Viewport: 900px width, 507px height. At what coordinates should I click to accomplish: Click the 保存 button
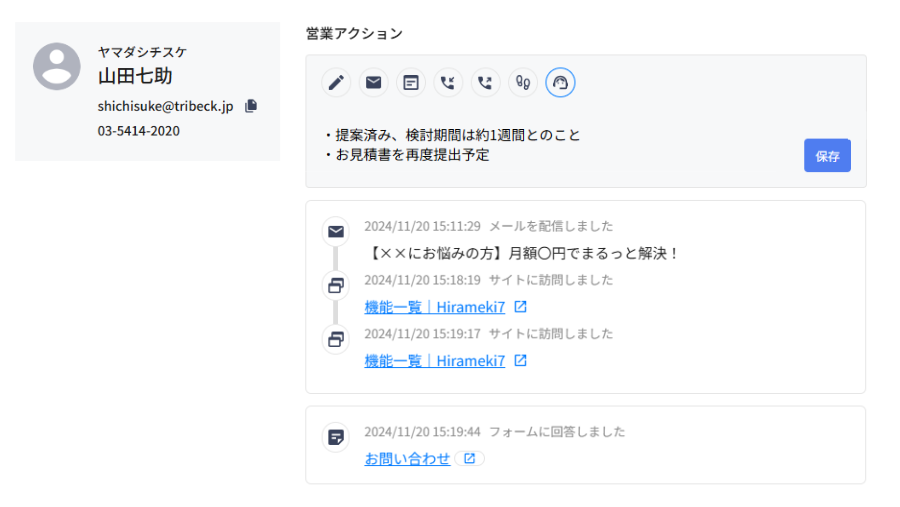(827, 156)
